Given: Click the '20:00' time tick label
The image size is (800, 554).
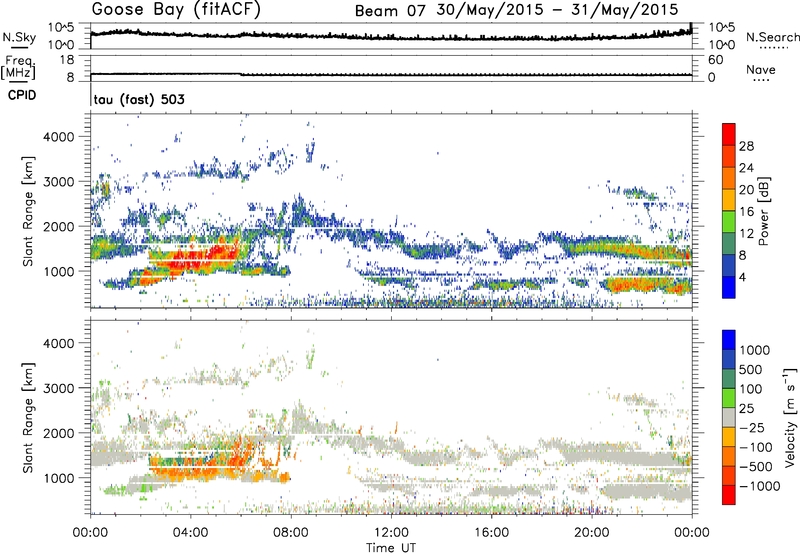Looking at the screenshot, I should (592, 533).
